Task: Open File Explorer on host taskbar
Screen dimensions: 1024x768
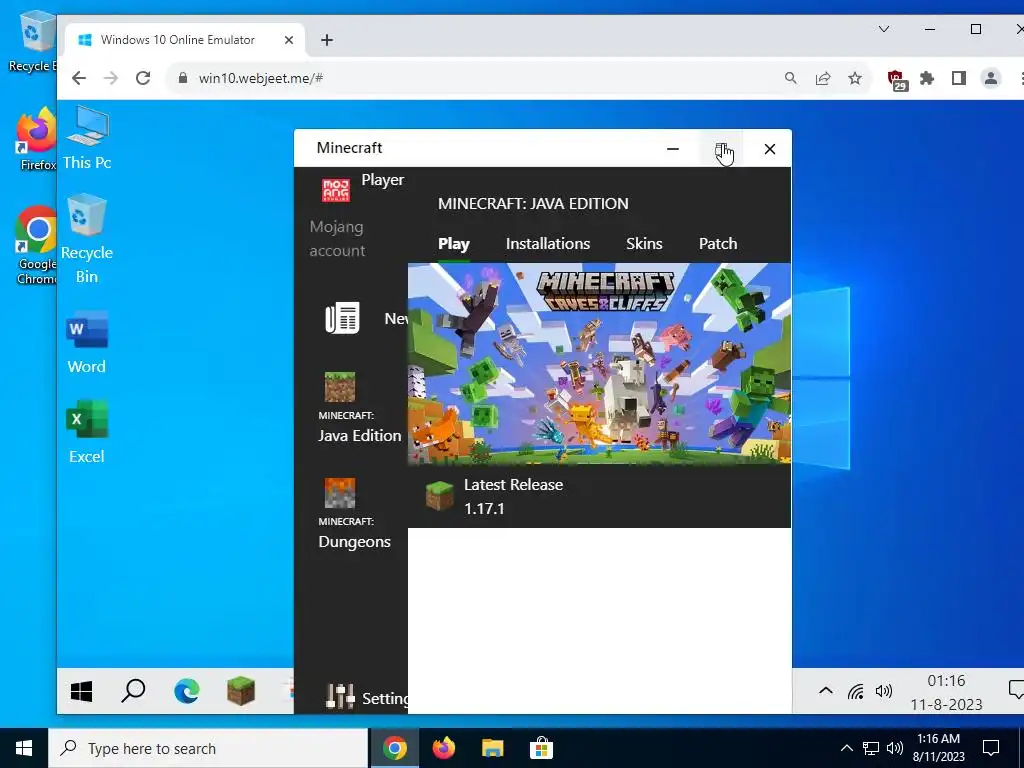Action: pyautogui.click(x=492, y=748)
